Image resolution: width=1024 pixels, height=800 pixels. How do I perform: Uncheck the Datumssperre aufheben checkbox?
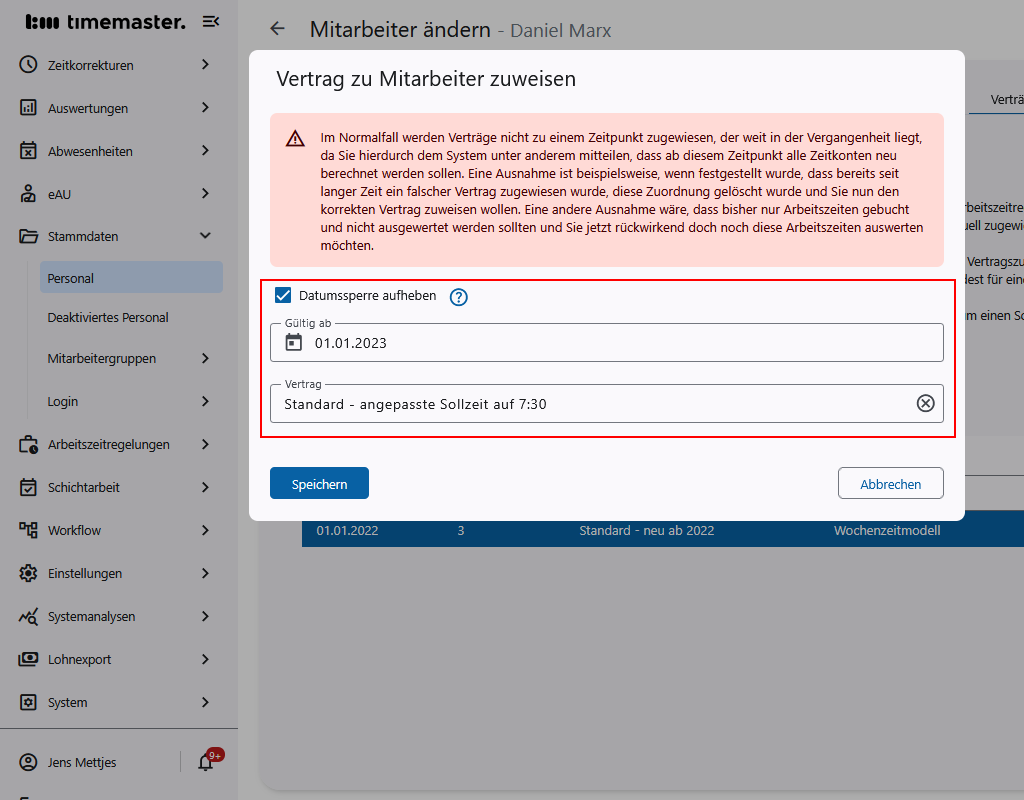pos(283,296)
